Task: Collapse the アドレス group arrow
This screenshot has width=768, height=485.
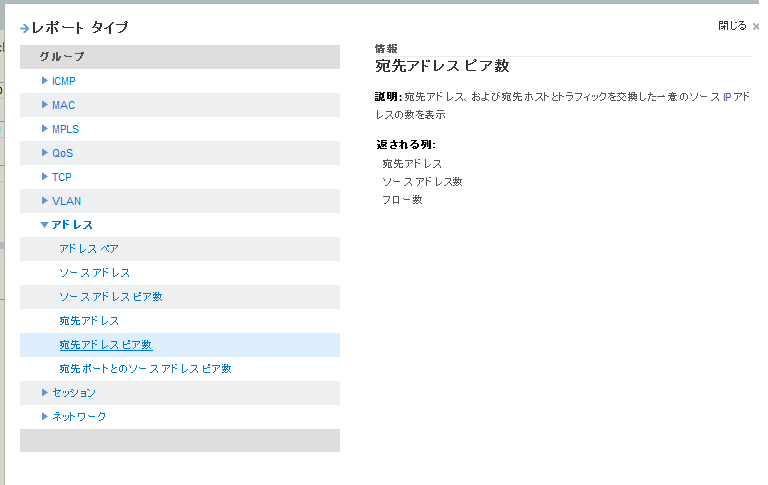Action: [45, 225]
